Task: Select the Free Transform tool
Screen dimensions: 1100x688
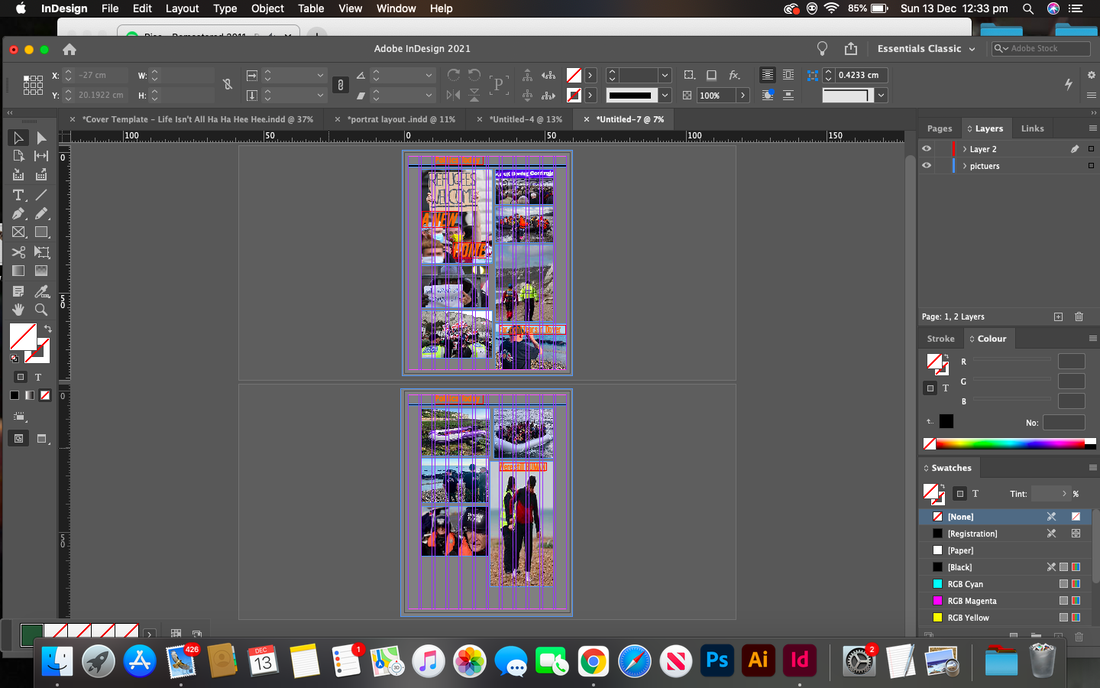Action: (41, 252)
